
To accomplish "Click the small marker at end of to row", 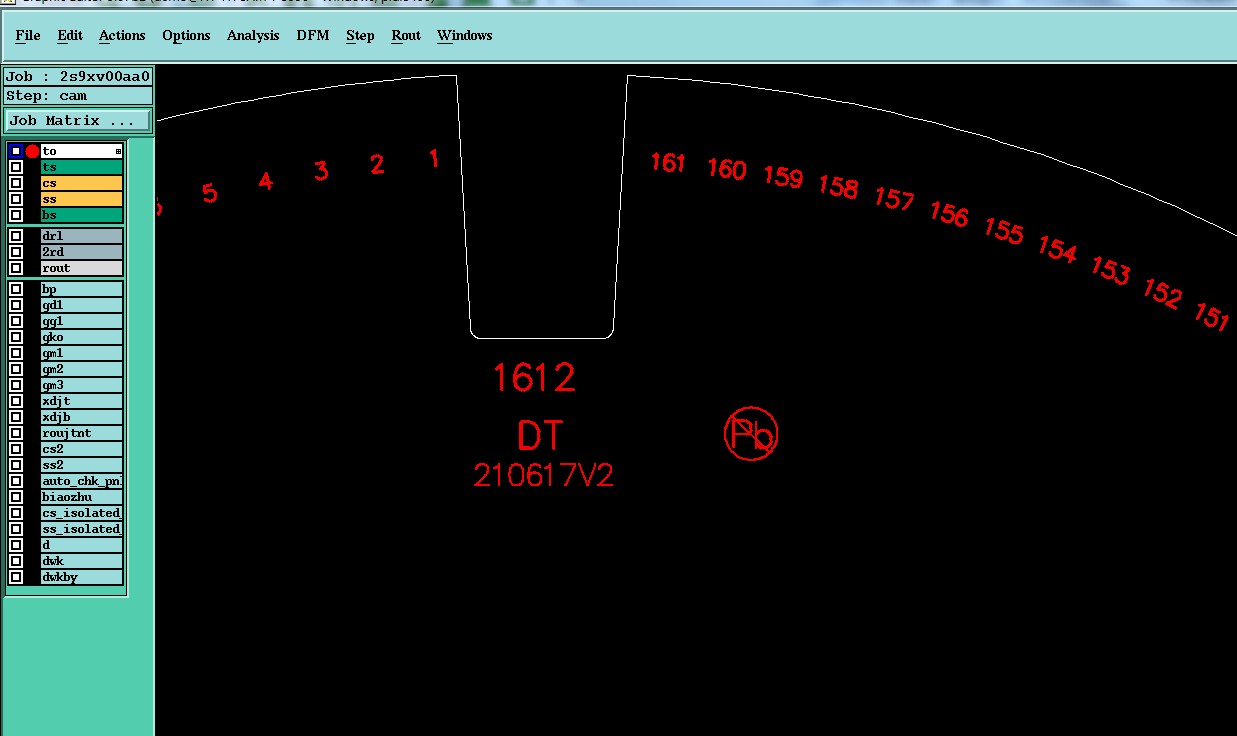I will point(118,151).
